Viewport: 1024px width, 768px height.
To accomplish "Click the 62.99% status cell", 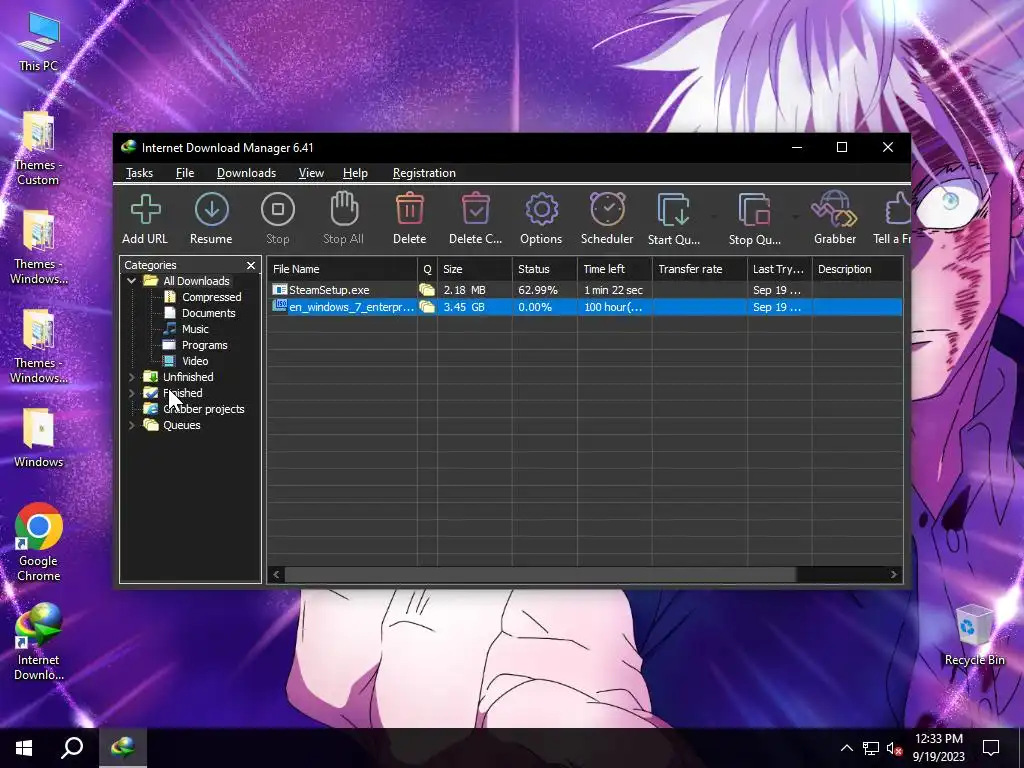I will click(538, 290).
